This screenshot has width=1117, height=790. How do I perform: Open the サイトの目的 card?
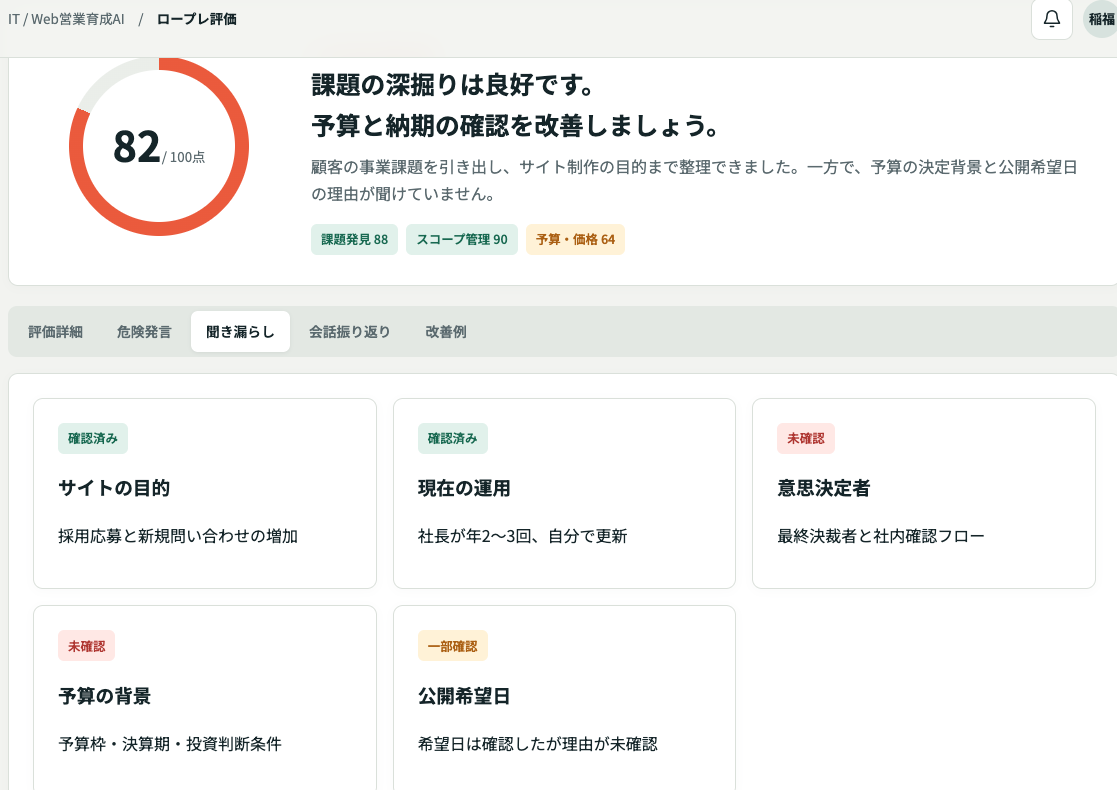point(205,493)
